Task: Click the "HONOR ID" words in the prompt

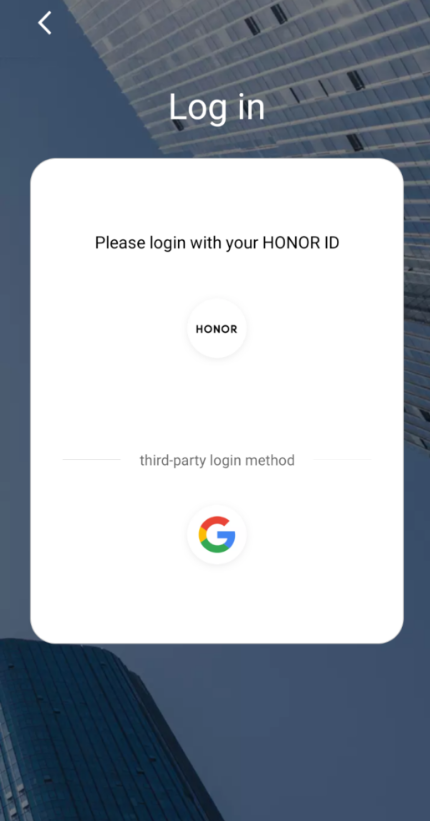Action: coord(301,243)
